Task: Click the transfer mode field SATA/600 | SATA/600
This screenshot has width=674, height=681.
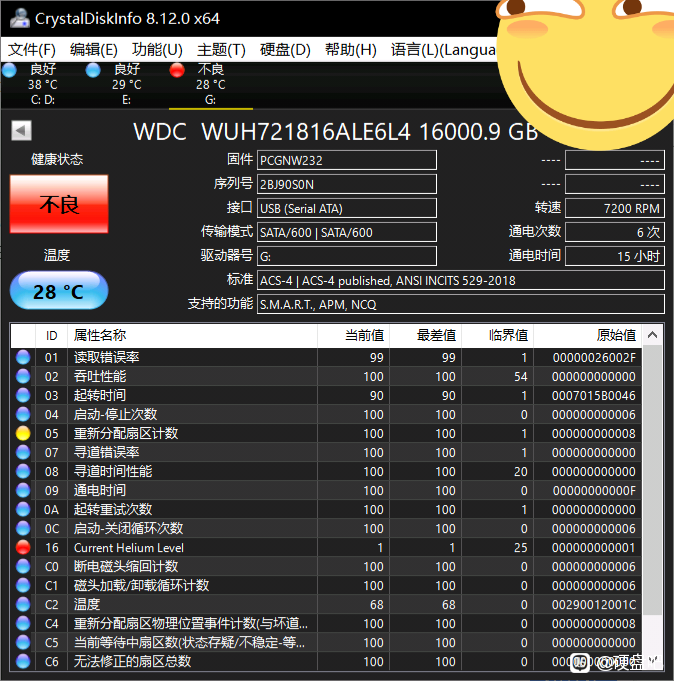Action: click(347, 232)
